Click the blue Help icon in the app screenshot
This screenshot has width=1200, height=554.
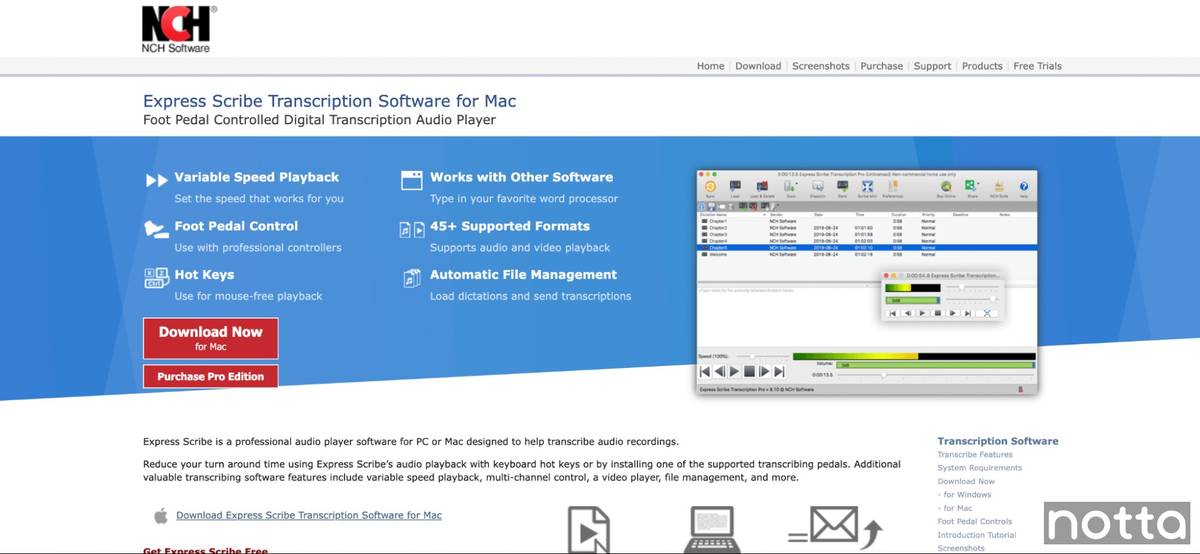(1024, 187)
